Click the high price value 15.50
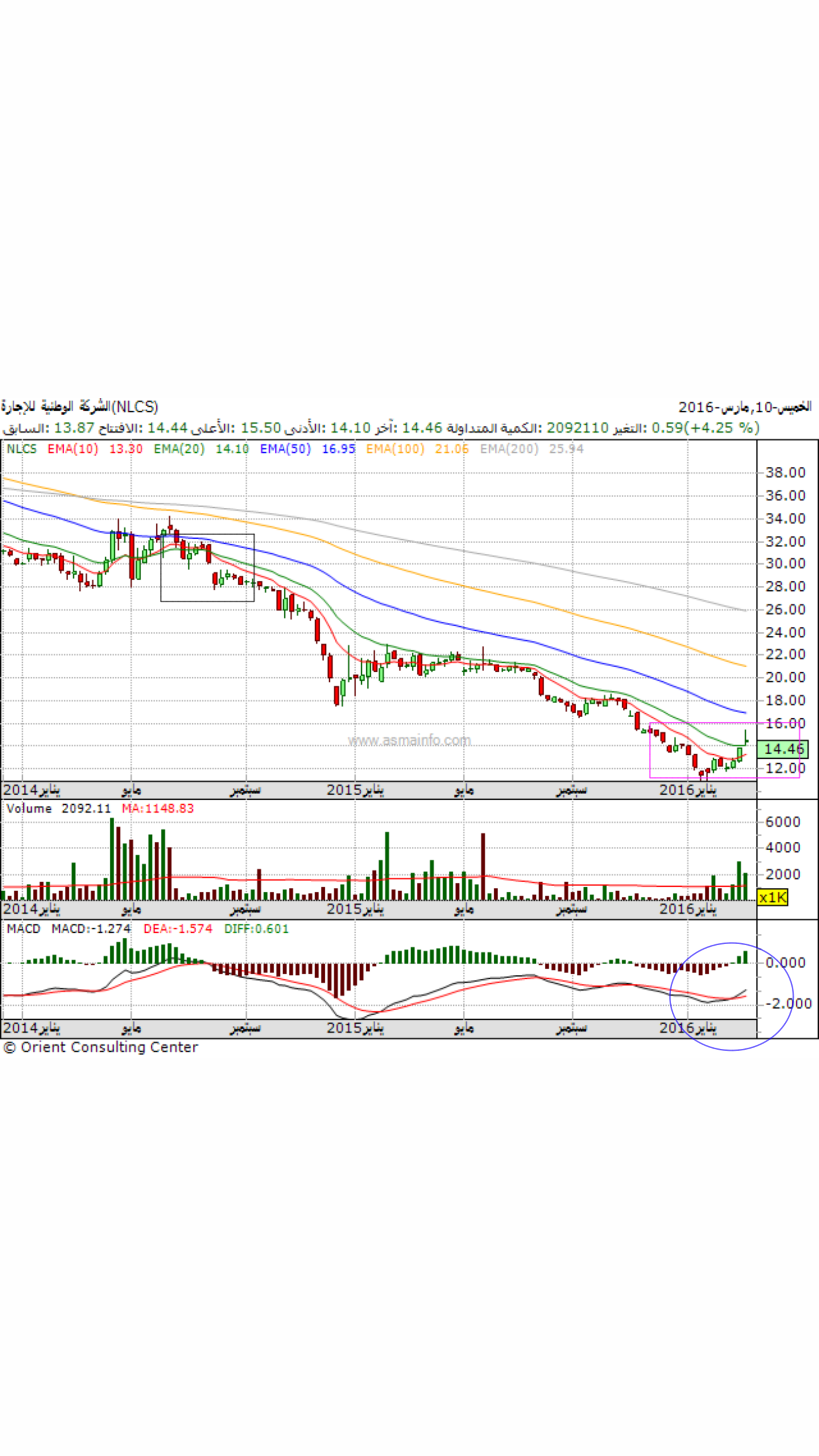819x1456 pixels. (x=260, y=428)
